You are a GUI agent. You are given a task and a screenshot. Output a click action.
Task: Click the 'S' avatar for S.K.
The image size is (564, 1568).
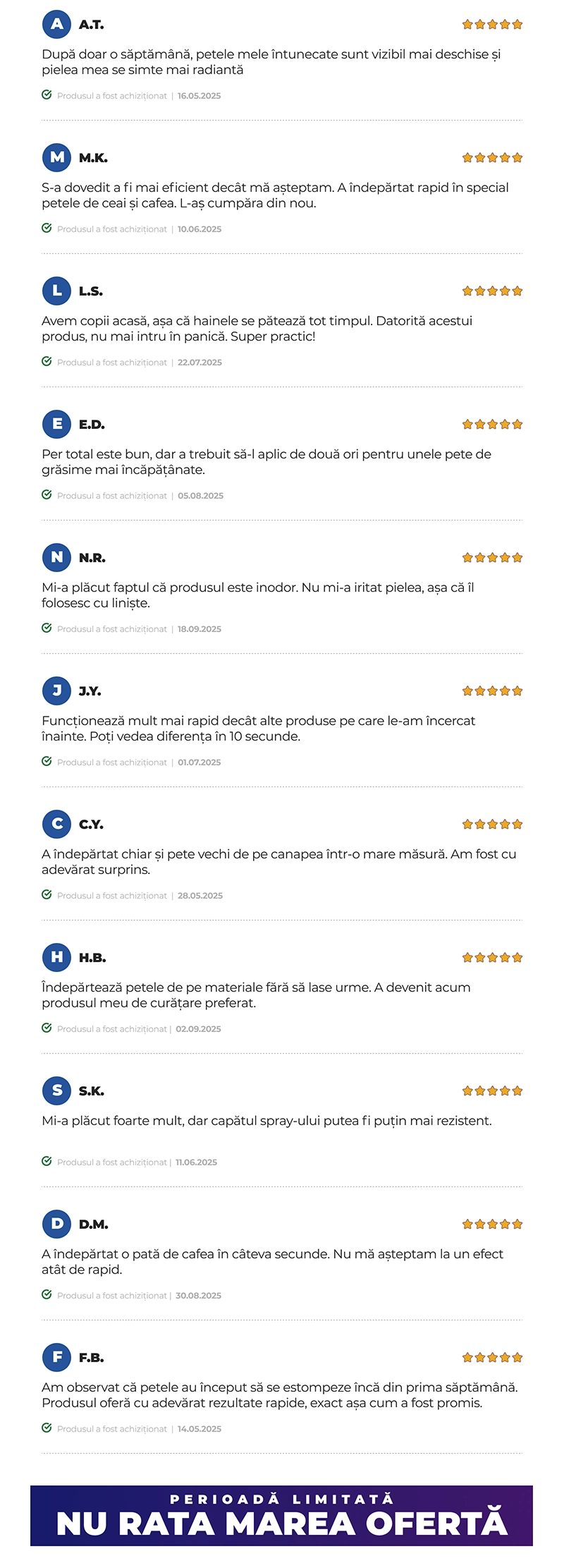[57, 1090]
